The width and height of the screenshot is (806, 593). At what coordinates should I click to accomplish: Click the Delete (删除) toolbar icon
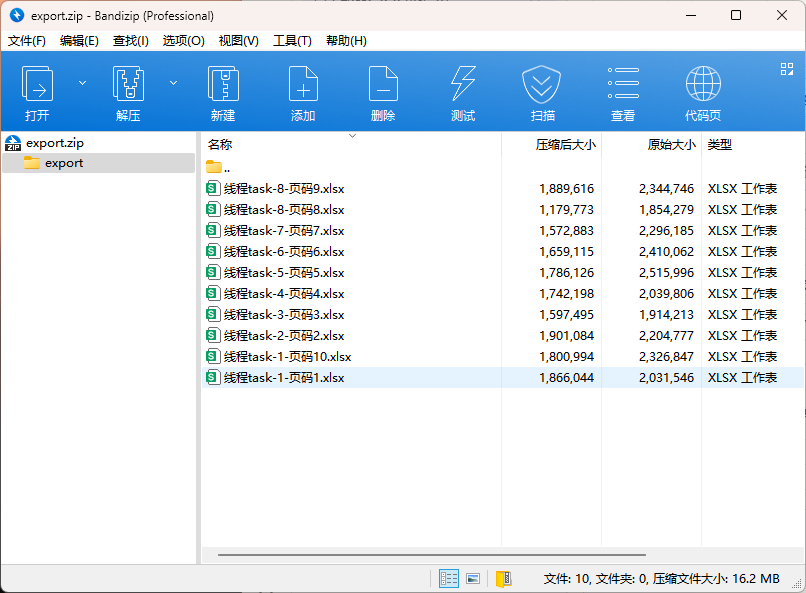coord(383,85)
